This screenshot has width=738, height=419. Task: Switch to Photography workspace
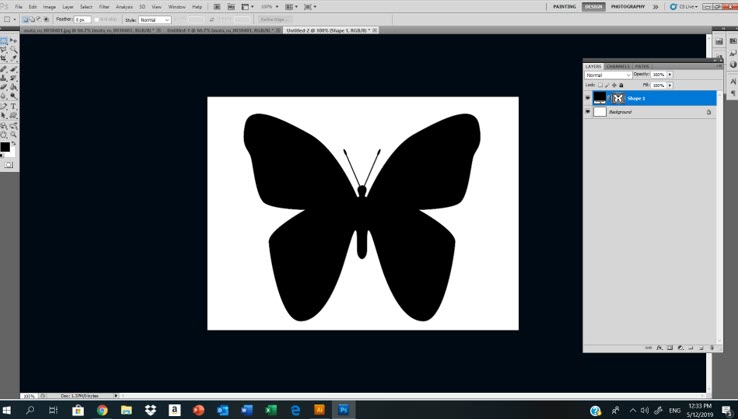point(628,7)
